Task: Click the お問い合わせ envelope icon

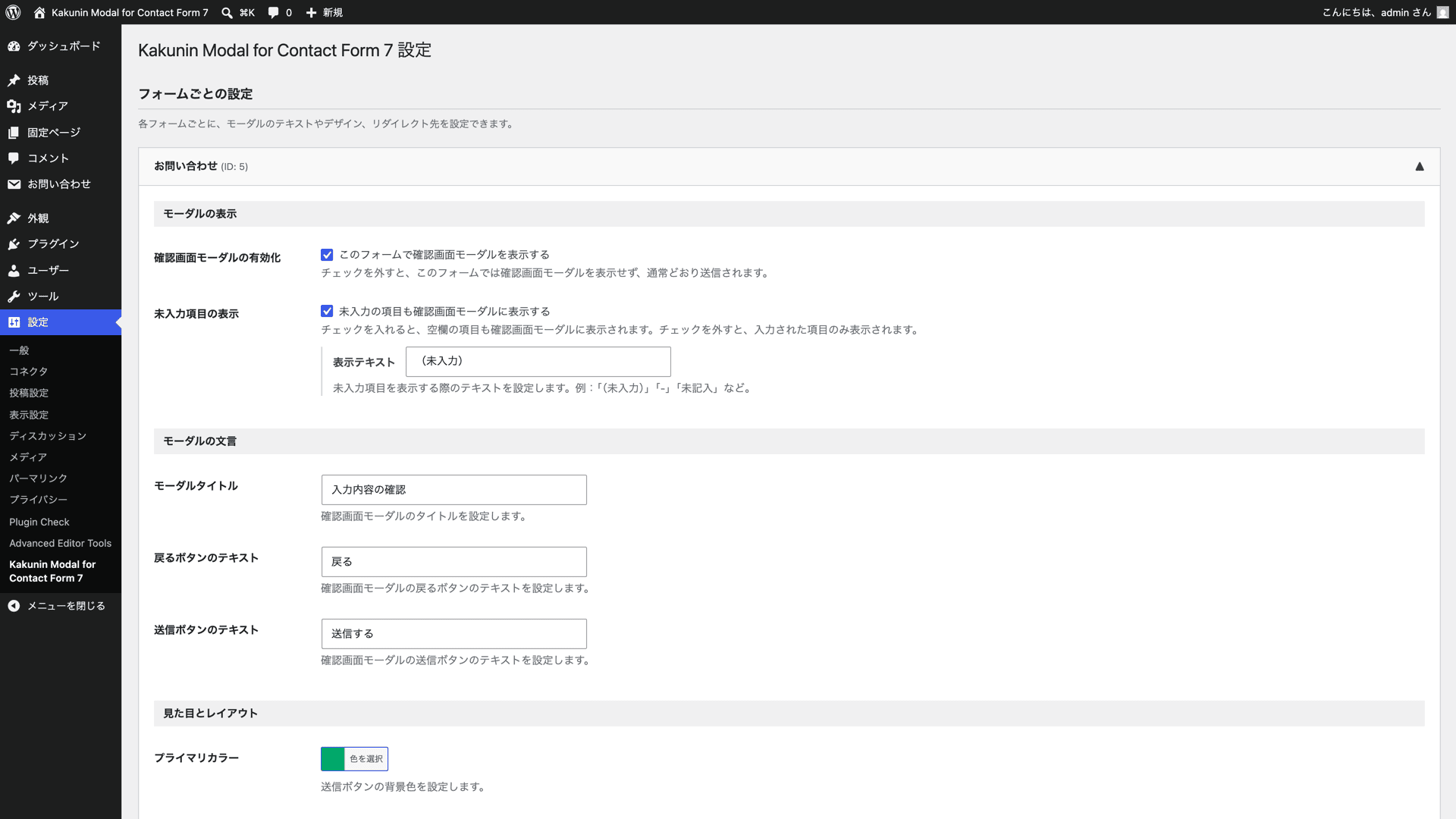Action: (14, 184)
